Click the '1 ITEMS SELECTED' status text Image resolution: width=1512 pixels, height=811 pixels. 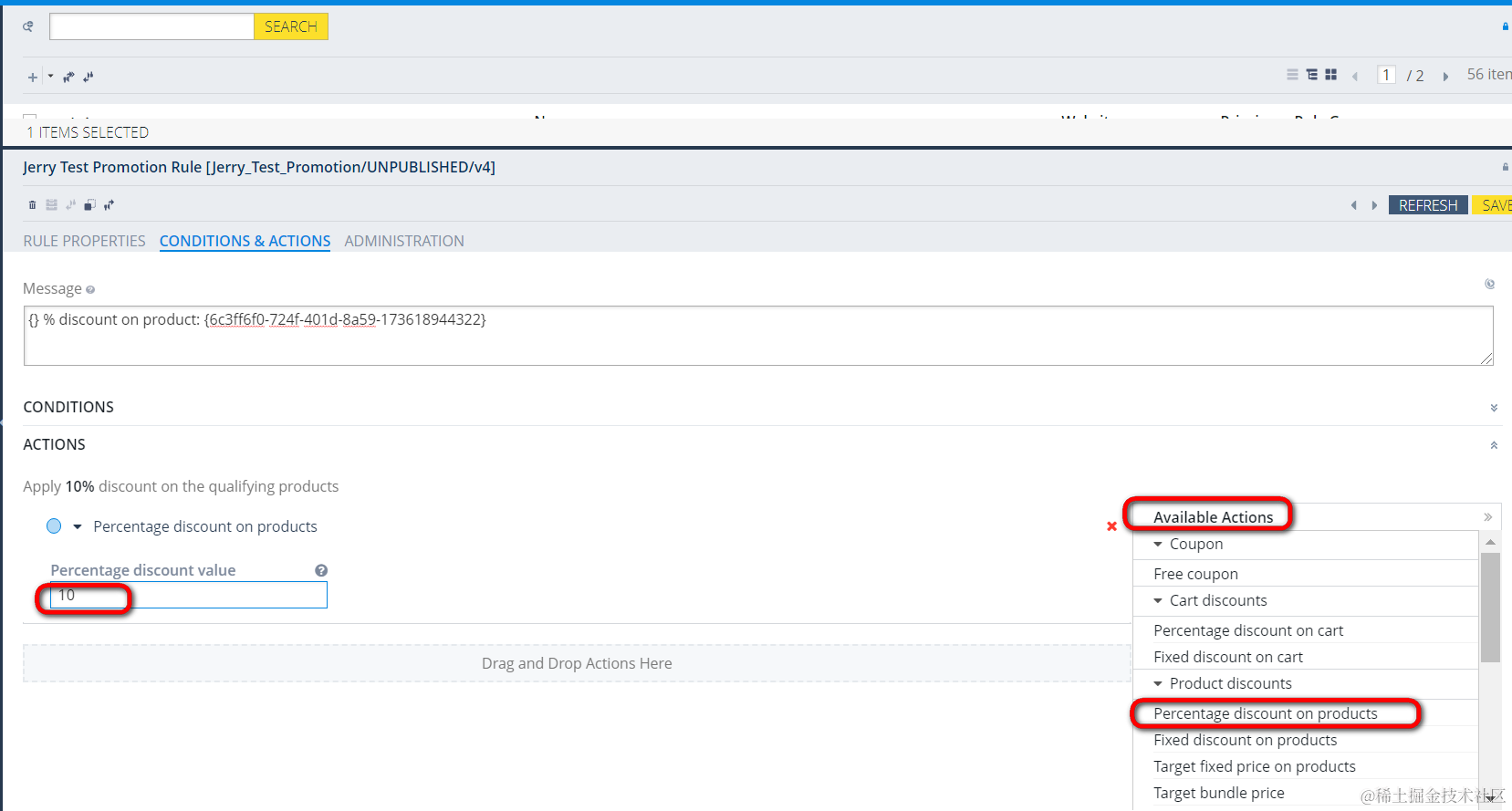pyautogui.click(x=88, y=132)
